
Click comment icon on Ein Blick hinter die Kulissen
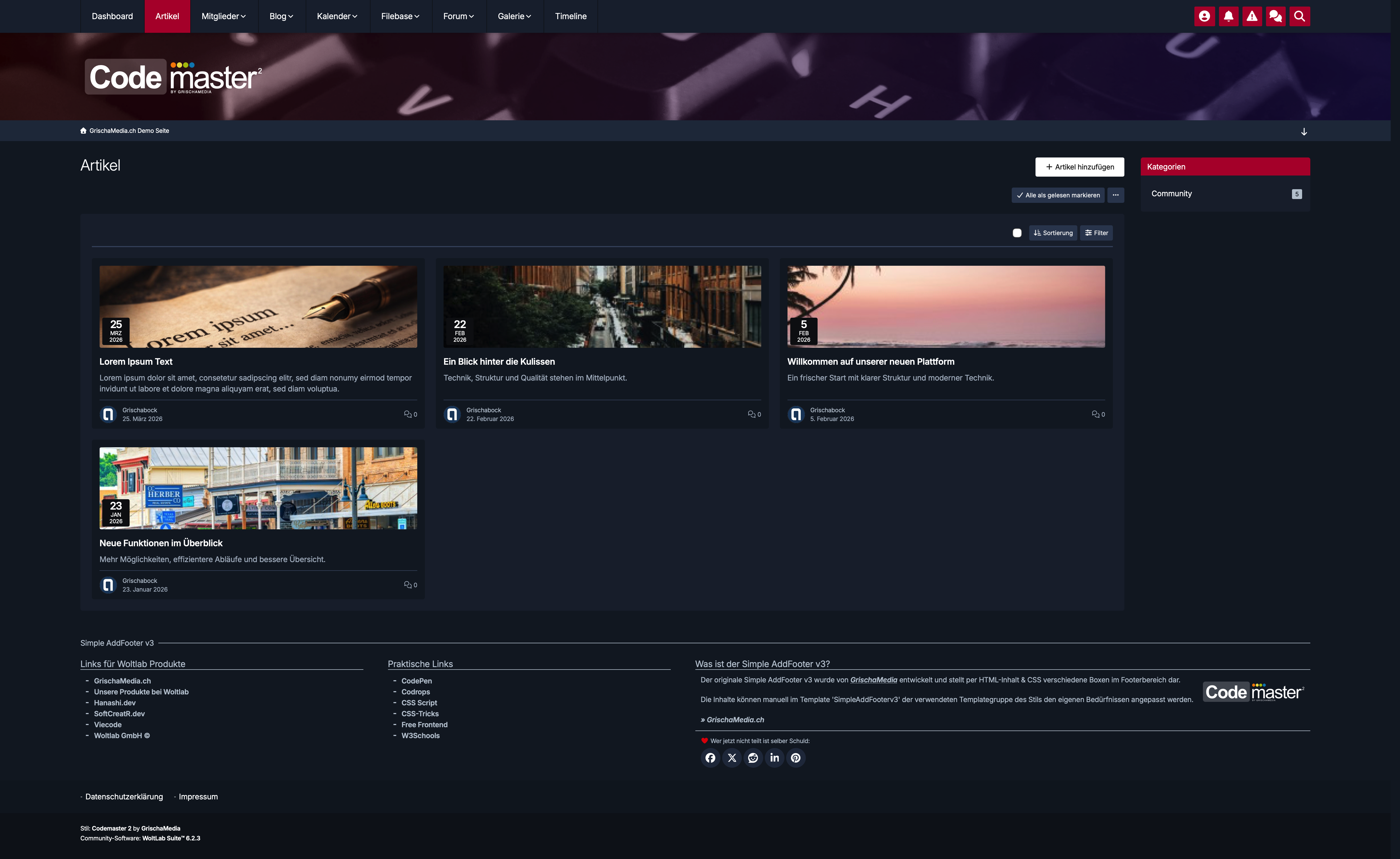pos(752,414)
